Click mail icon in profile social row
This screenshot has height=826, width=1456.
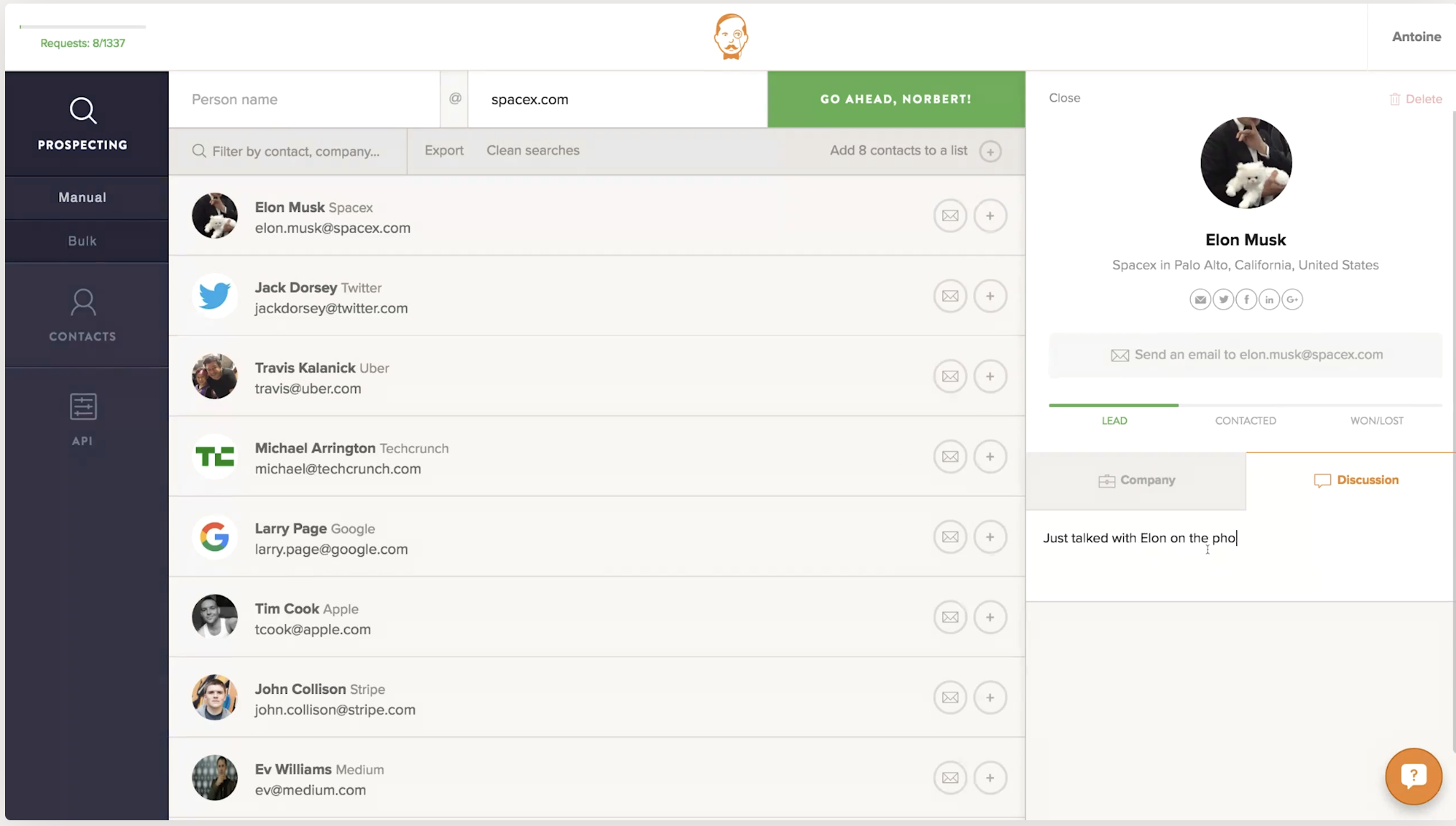coord(1200,300)
